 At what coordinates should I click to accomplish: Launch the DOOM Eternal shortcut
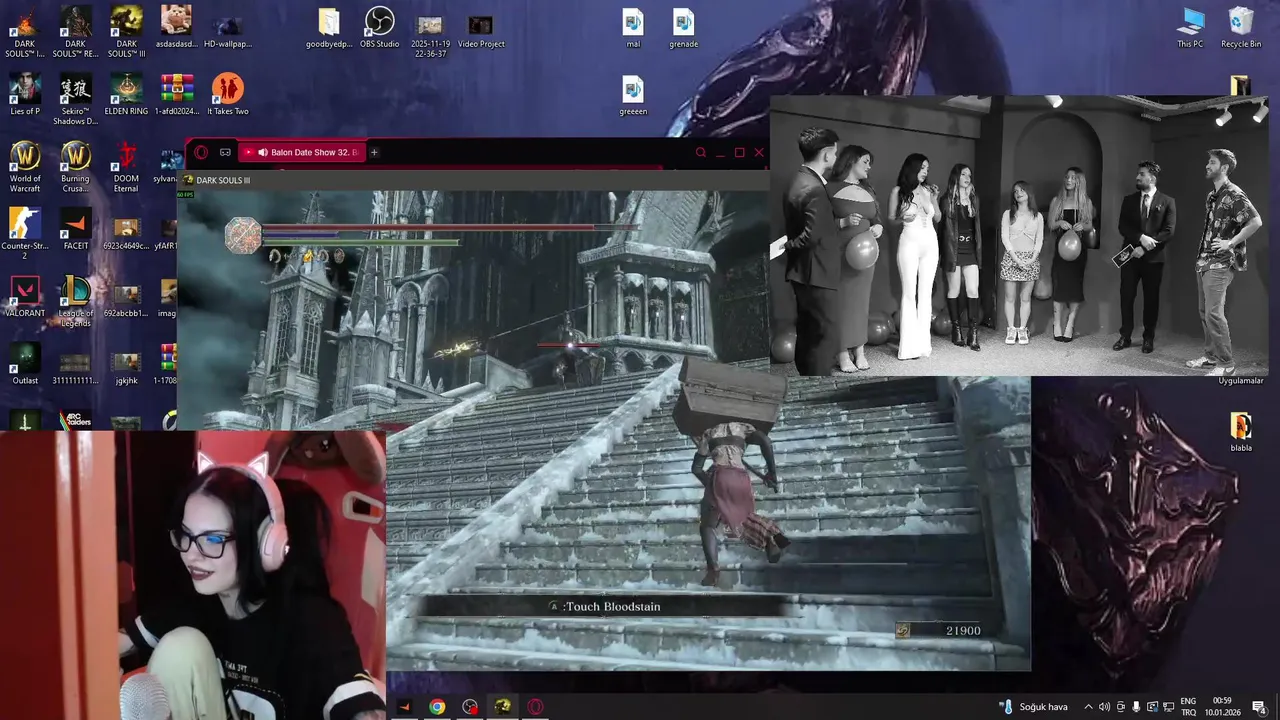coord(126,166)
